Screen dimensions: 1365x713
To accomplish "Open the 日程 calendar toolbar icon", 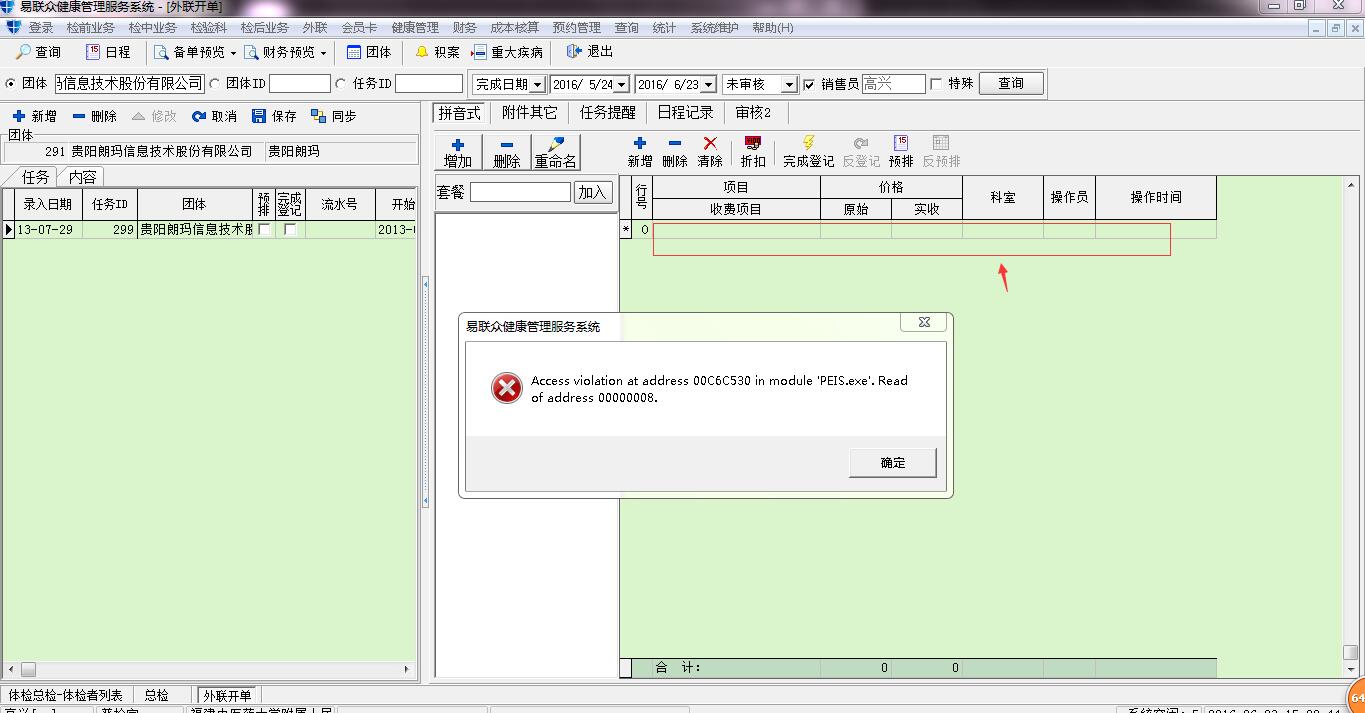I will tap(93, 52).
